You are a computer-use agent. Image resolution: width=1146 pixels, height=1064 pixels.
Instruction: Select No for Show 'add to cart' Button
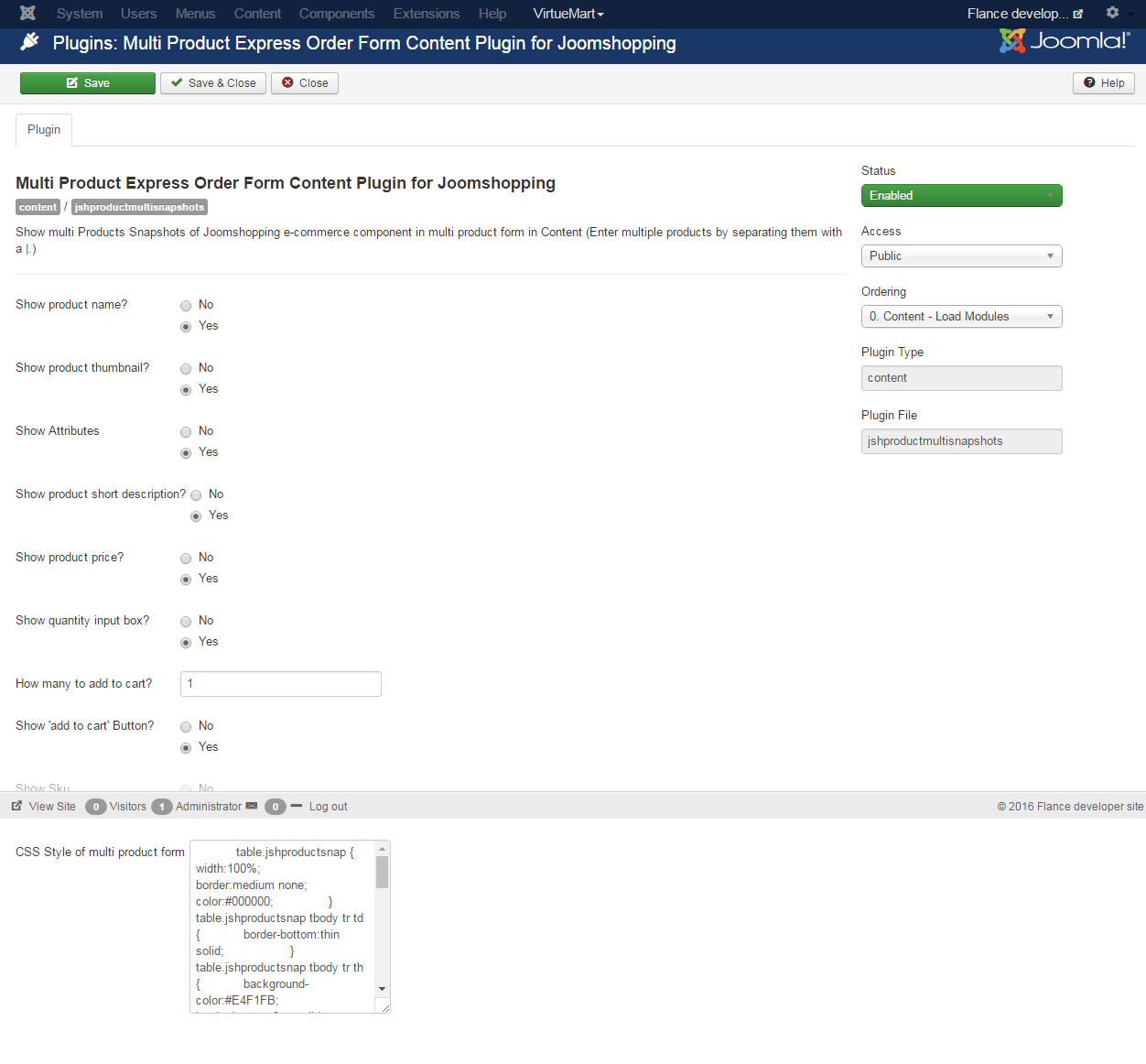(x=186, y=727)
